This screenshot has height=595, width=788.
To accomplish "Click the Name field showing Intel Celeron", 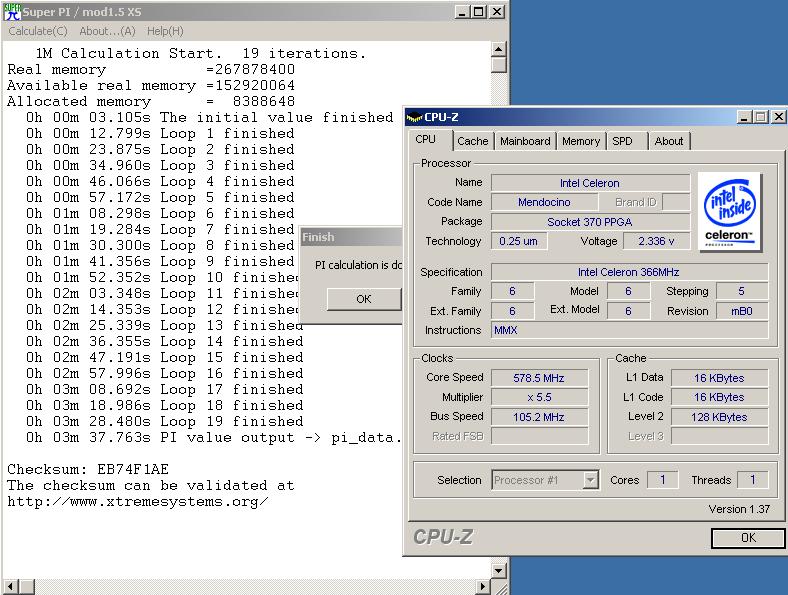I will [590, 183].
